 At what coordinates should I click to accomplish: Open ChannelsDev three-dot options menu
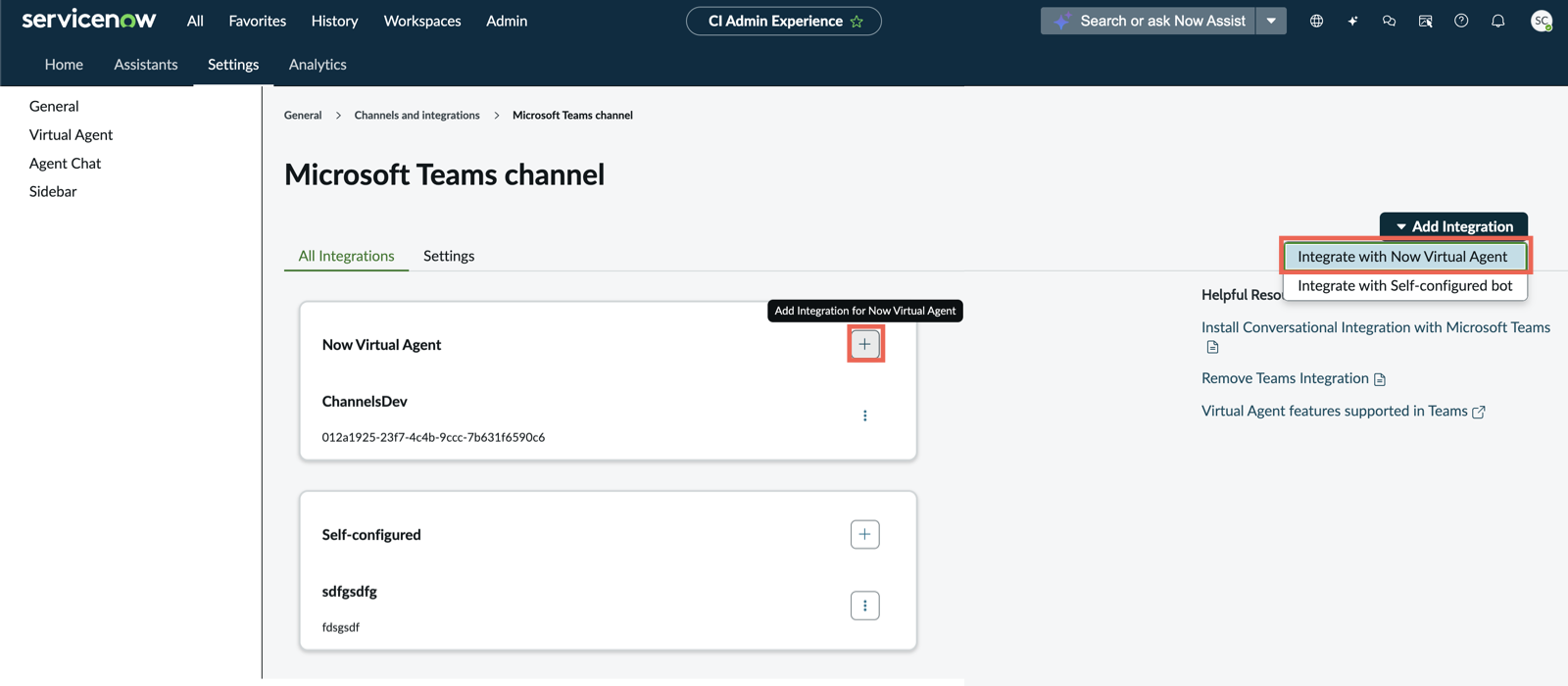point(865,416)
